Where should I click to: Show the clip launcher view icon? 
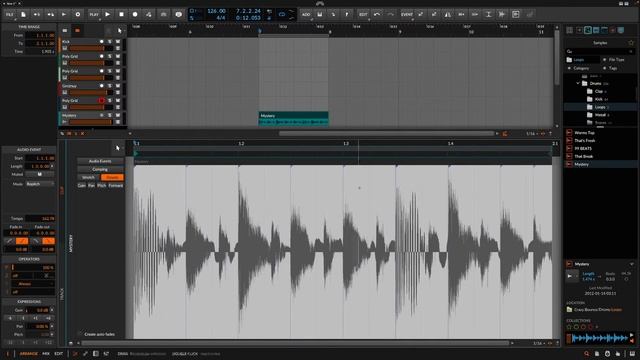[x=64, y=31]
